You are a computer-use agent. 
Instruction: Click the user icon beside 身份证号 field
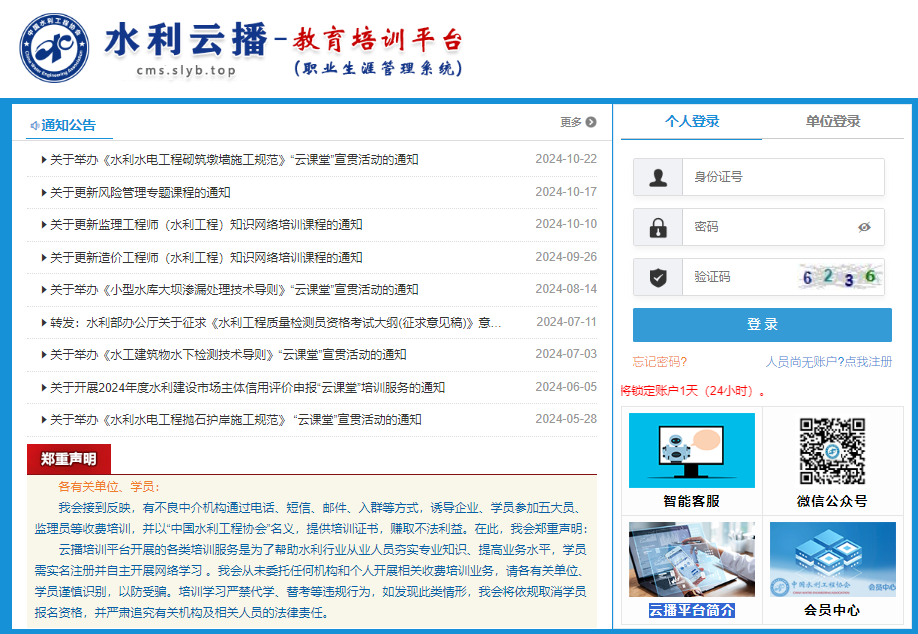(658, 177)
